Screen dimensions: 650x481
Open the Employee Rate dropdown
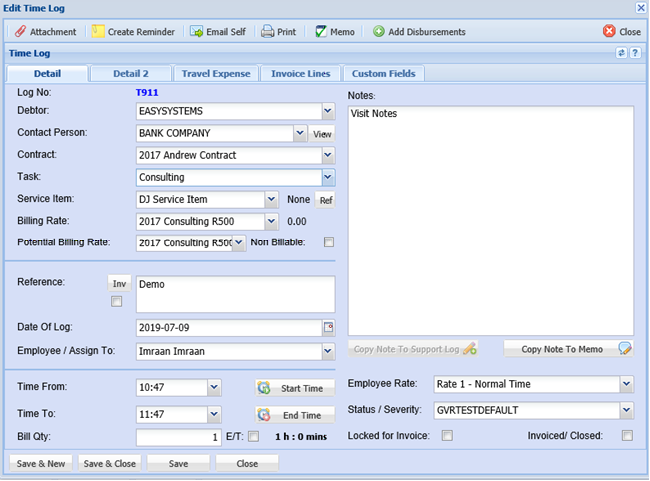click(625, 384)
